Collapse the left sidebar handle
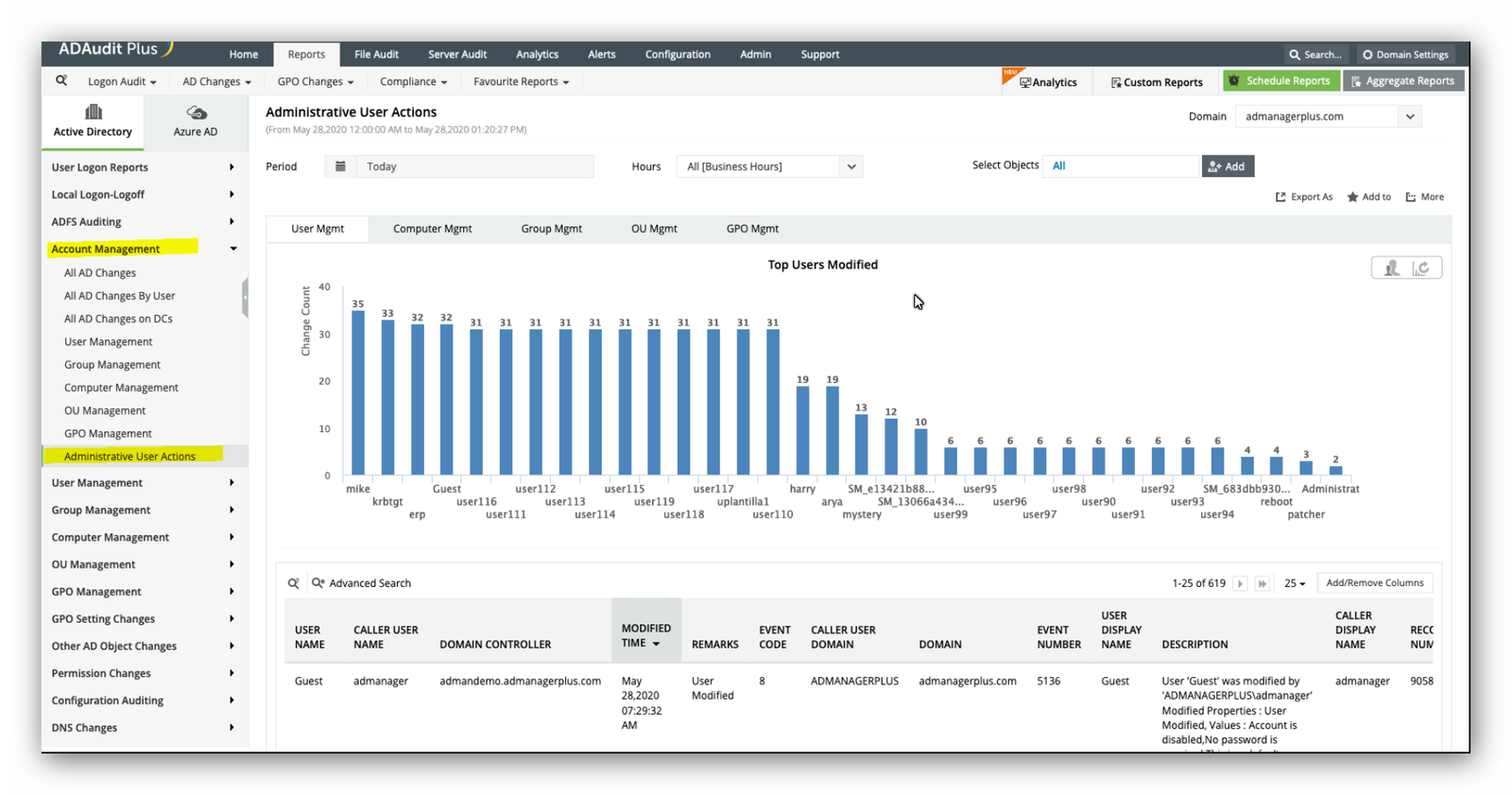The width and height of the screenshot is (1512, 795). tap(245, 298)
